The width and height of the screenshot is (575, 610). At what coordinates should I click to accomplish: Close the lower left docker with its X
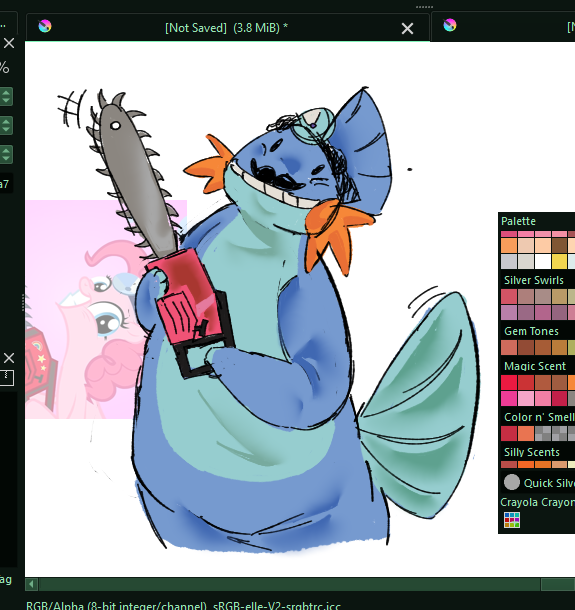pos(9,358)
